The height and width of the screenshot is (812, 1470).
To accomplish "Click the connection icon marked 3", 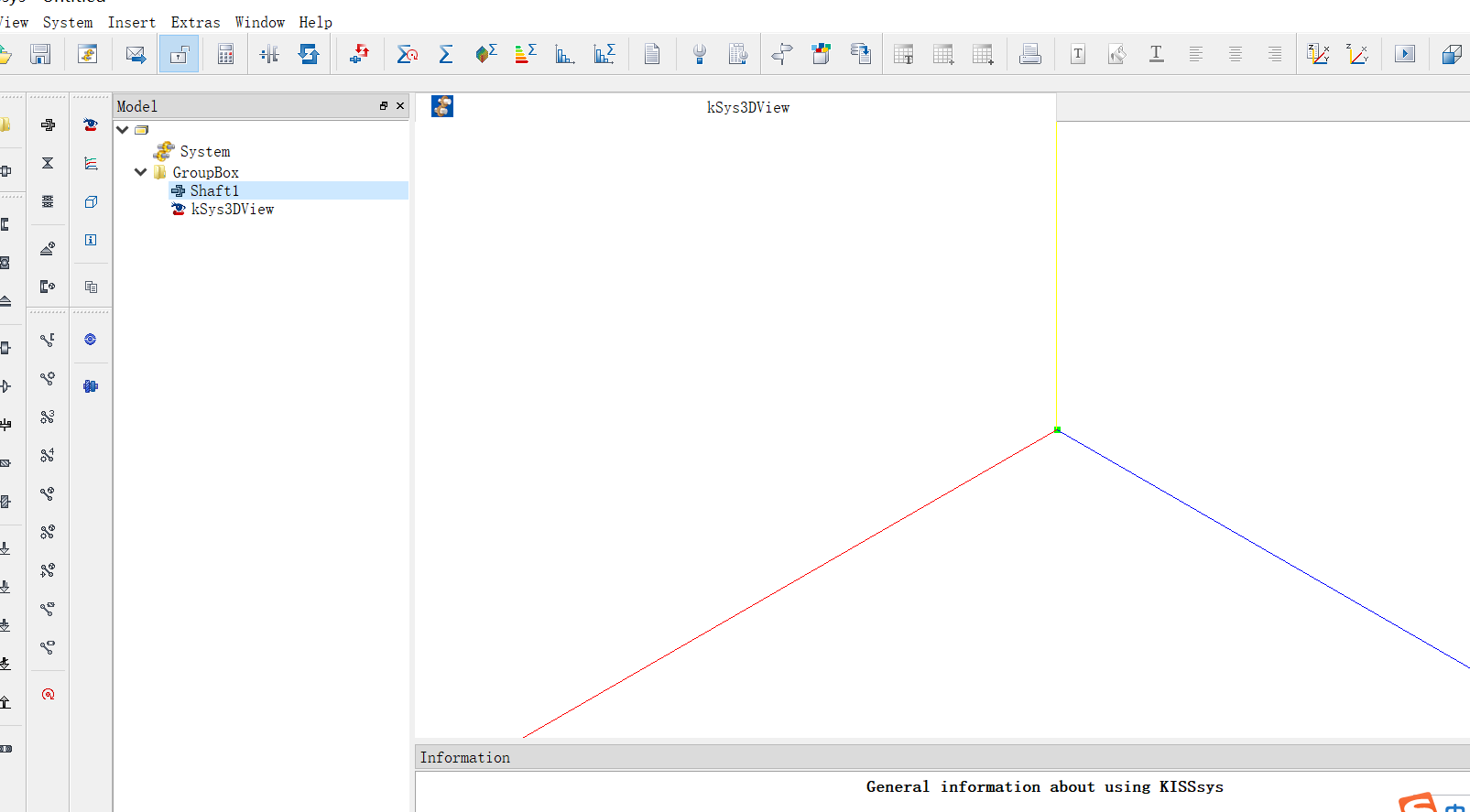I will [48, 417].
